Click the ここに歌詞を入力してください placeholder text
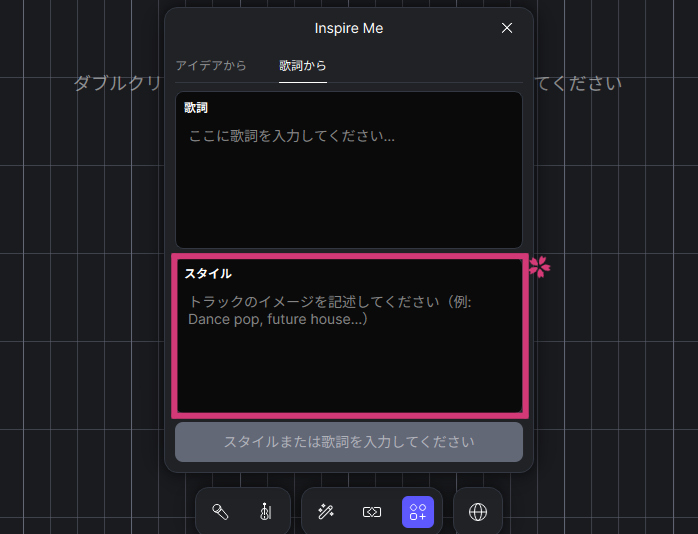The width and height of the screenshot is (698, 534). tap(292, 136)
